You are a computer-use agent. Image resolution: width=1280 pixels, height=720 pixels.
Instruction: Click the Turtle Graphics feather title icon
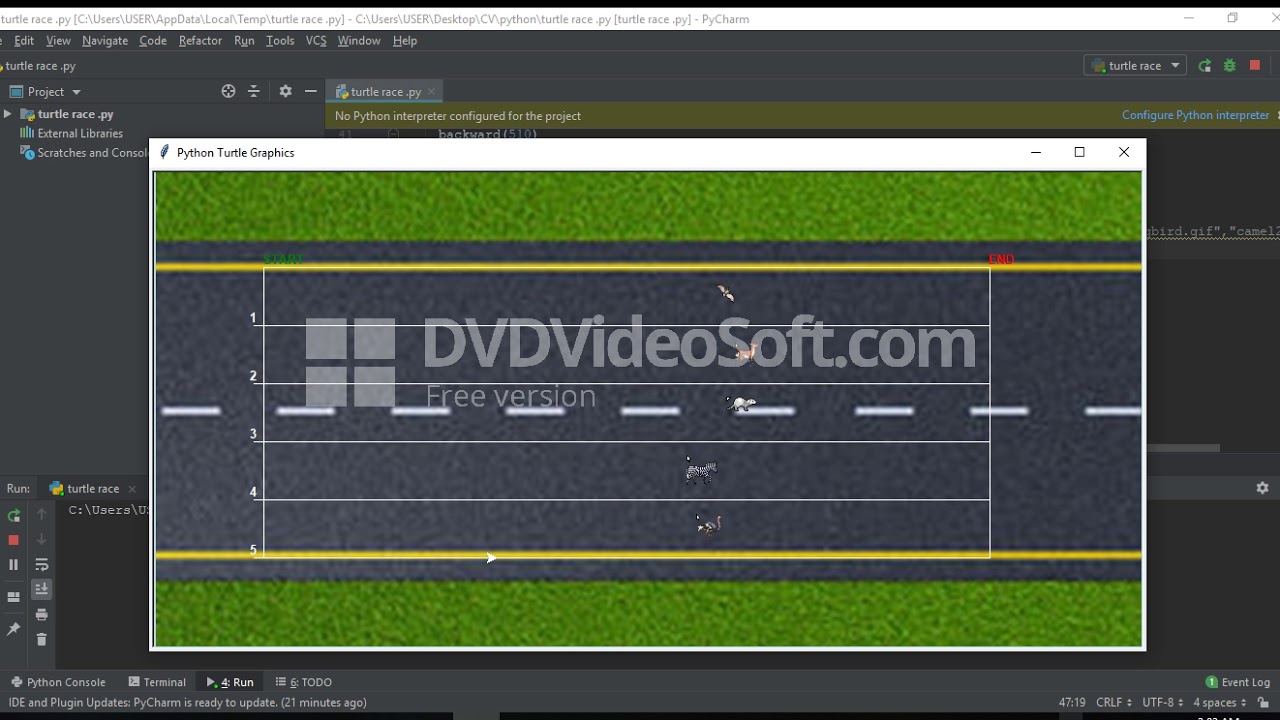tap(165, 152)
